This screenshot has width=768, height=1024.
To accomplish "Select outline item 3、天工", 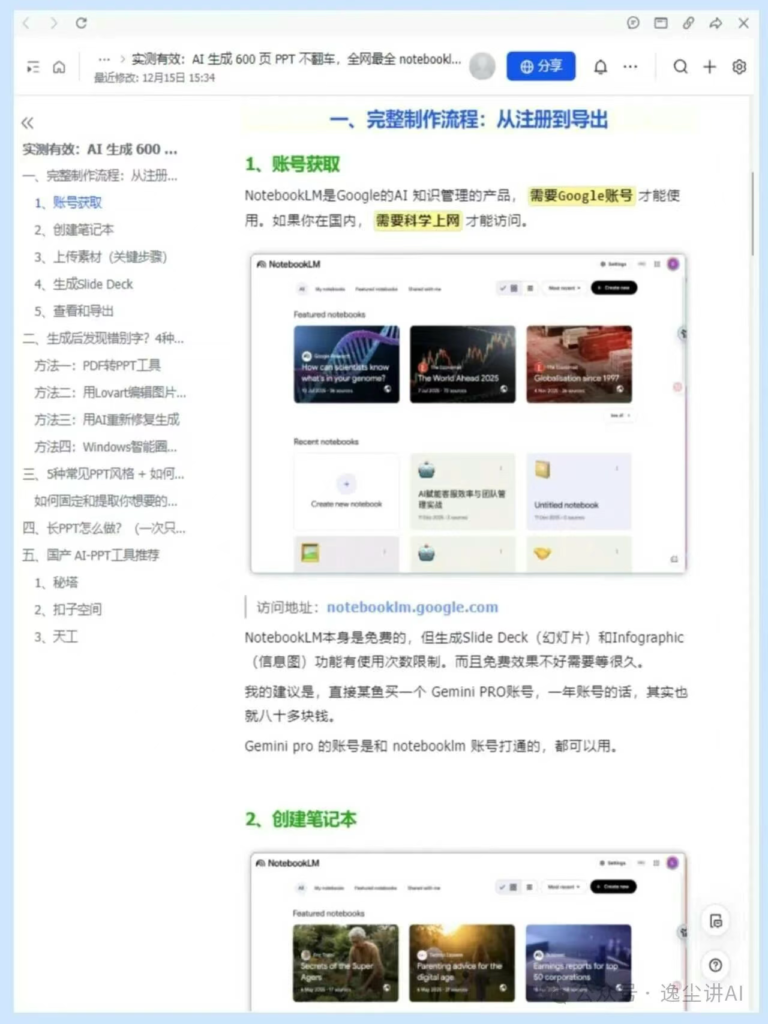I will [56, 637].
